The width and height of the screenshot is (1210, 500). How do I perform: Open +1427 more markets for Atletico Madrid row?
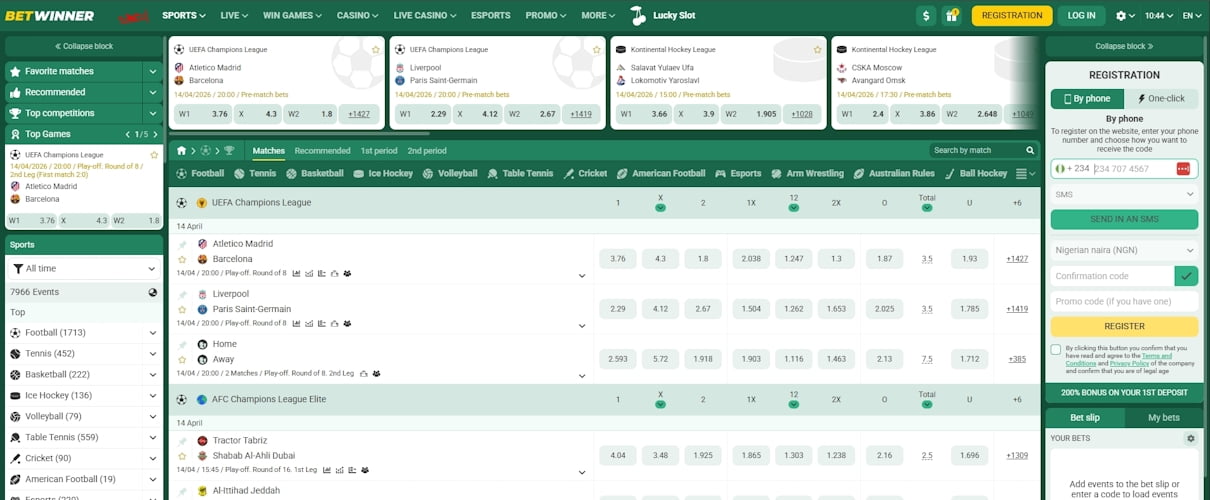point(1017,259)
